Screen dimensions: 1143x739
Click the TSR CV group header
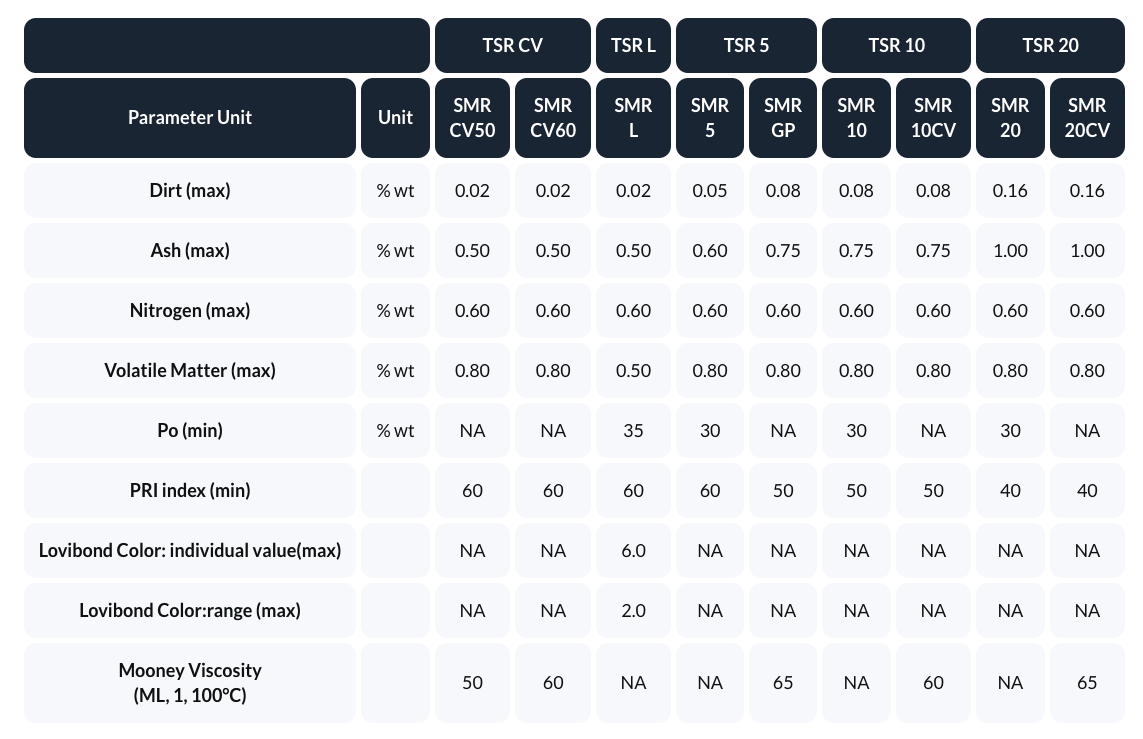pos(512,45)
